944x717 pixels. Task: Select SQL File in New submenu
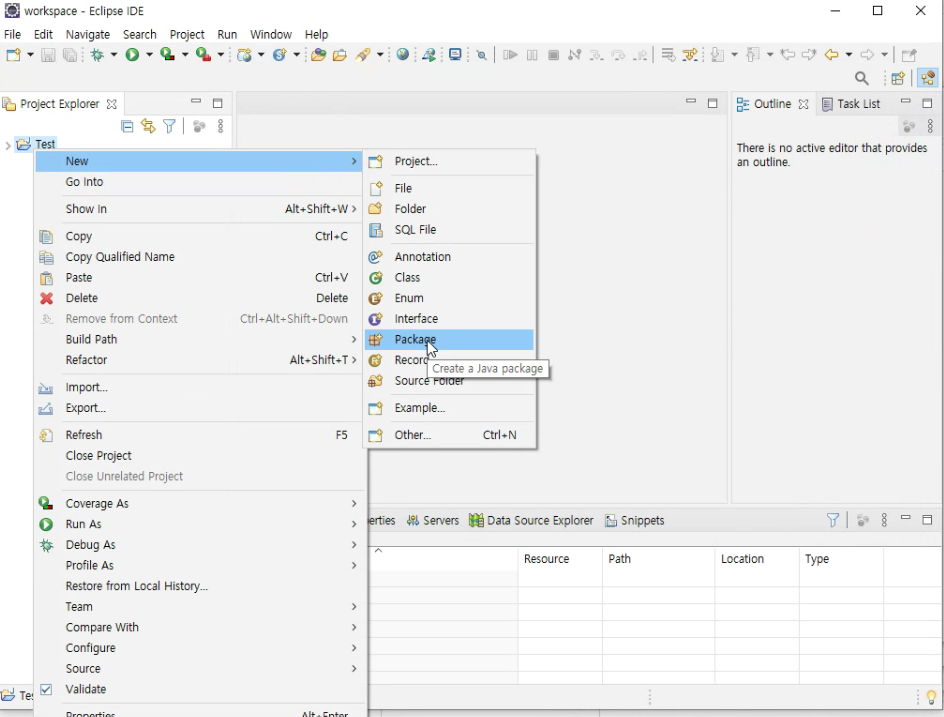(x=449, y=229)
